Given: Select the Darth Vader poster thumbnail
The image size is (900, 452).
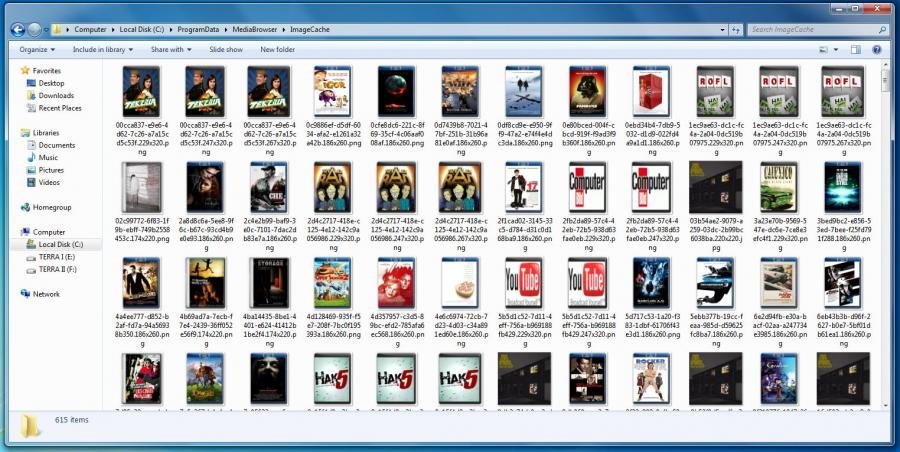Looking at the screenshot, I should 588,91.
